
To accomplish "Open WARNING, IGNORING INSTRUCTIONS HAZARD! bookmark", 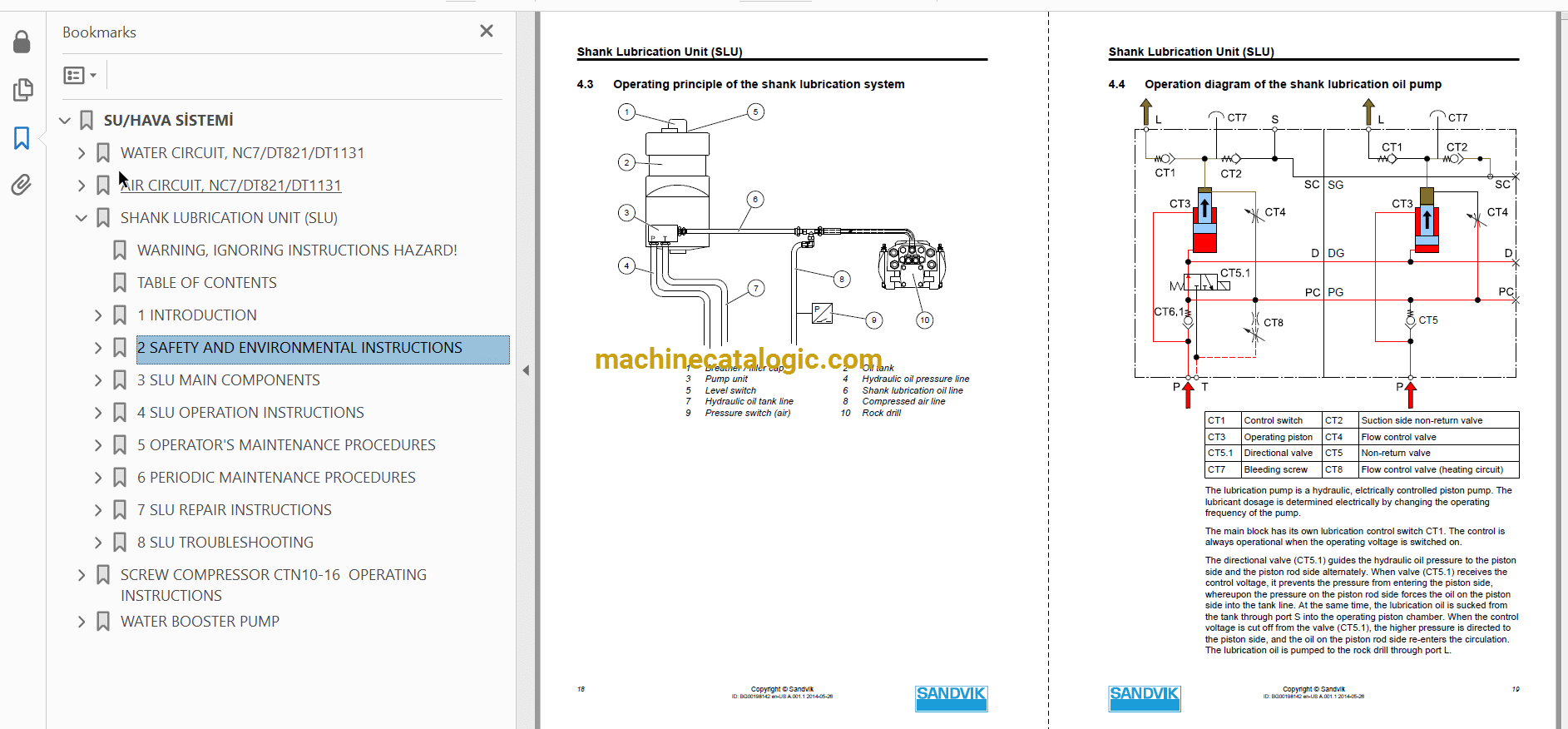I will 297,250.
